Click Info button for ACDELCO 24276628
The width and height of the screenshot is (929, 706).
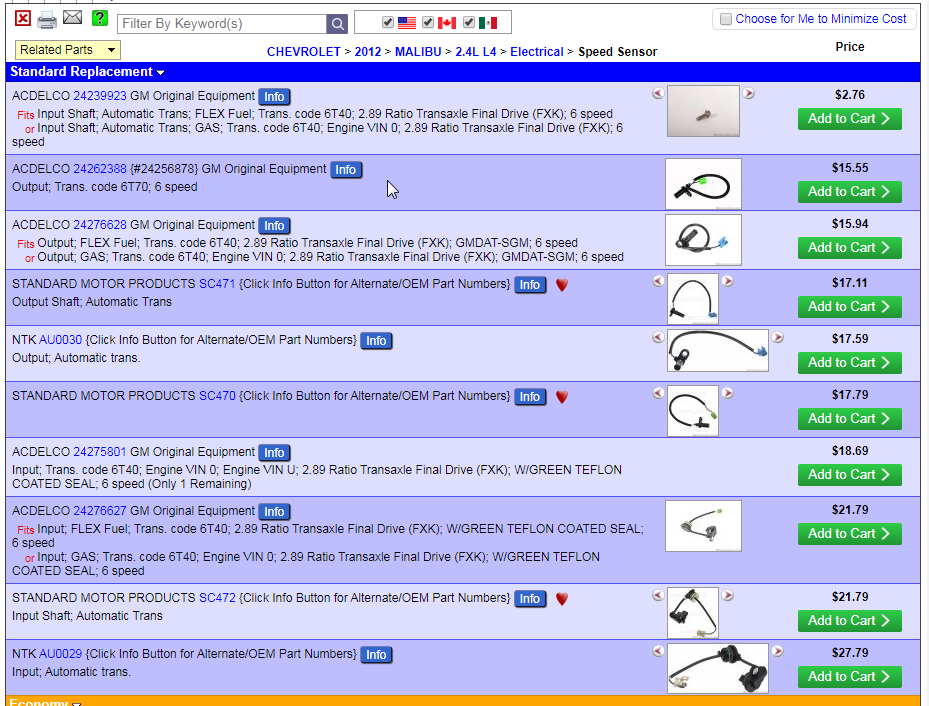click(274, 226)
